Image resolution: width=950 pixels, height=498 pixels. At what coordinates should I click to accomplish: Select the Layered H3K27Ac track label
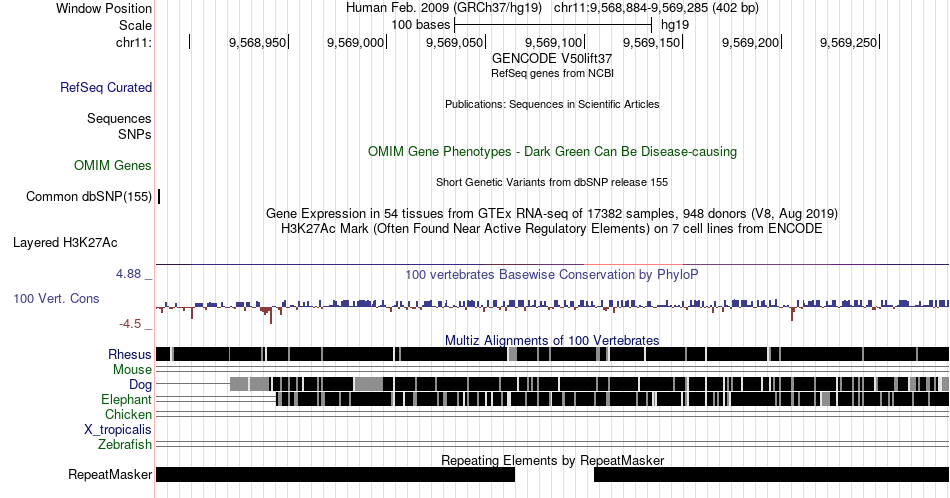[65, 242]
